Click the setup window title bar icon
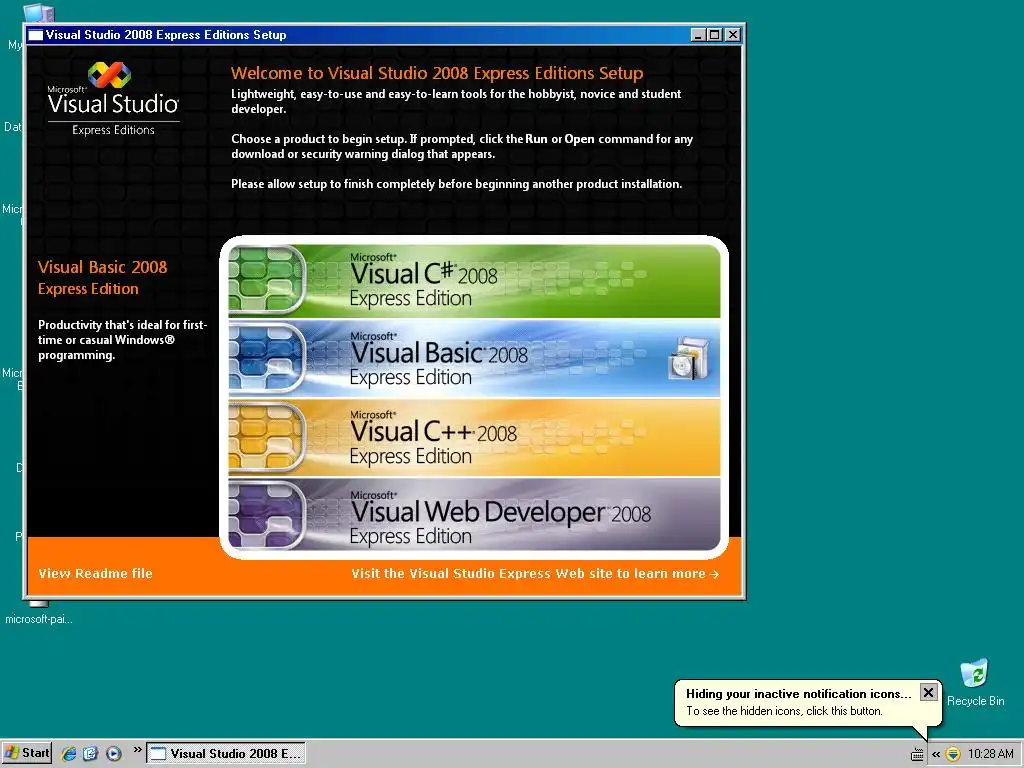The width and height of the screenshot is (1024, 768). click(35, 35)
